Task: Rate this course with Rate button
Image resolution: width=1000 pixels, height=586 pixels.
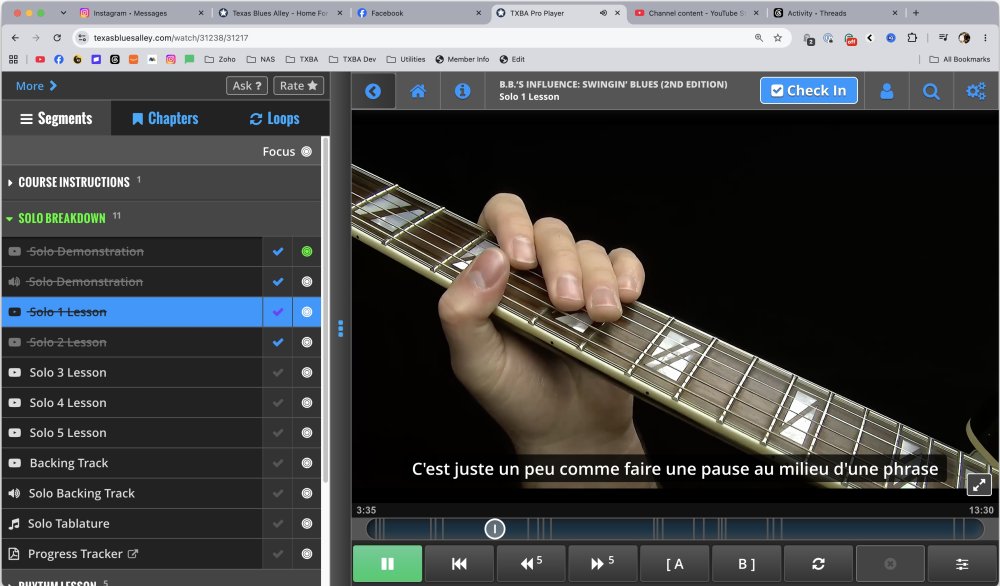Action: pos(298,85)
